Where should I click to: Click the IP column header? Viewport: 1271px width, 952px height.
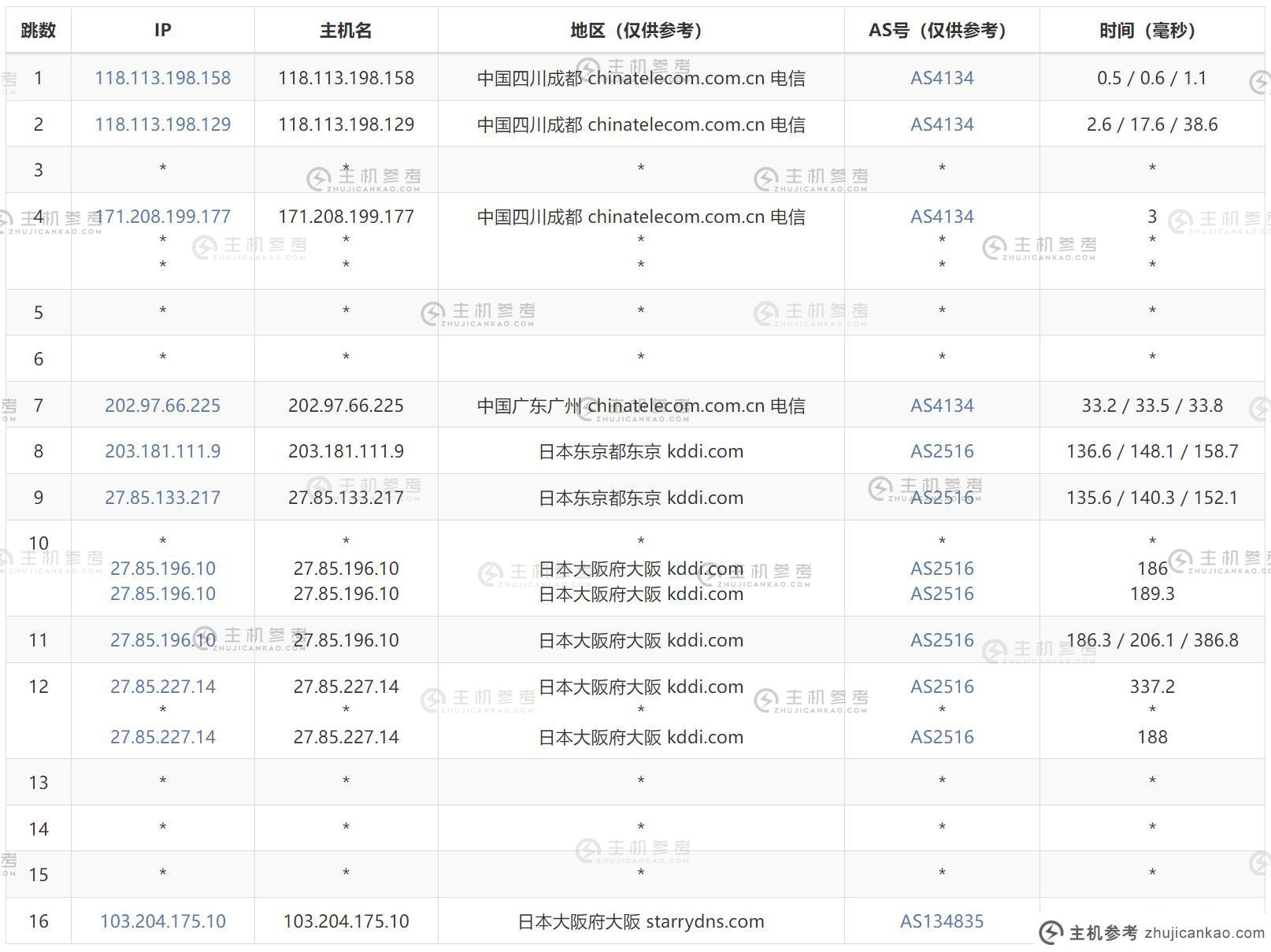162,31
